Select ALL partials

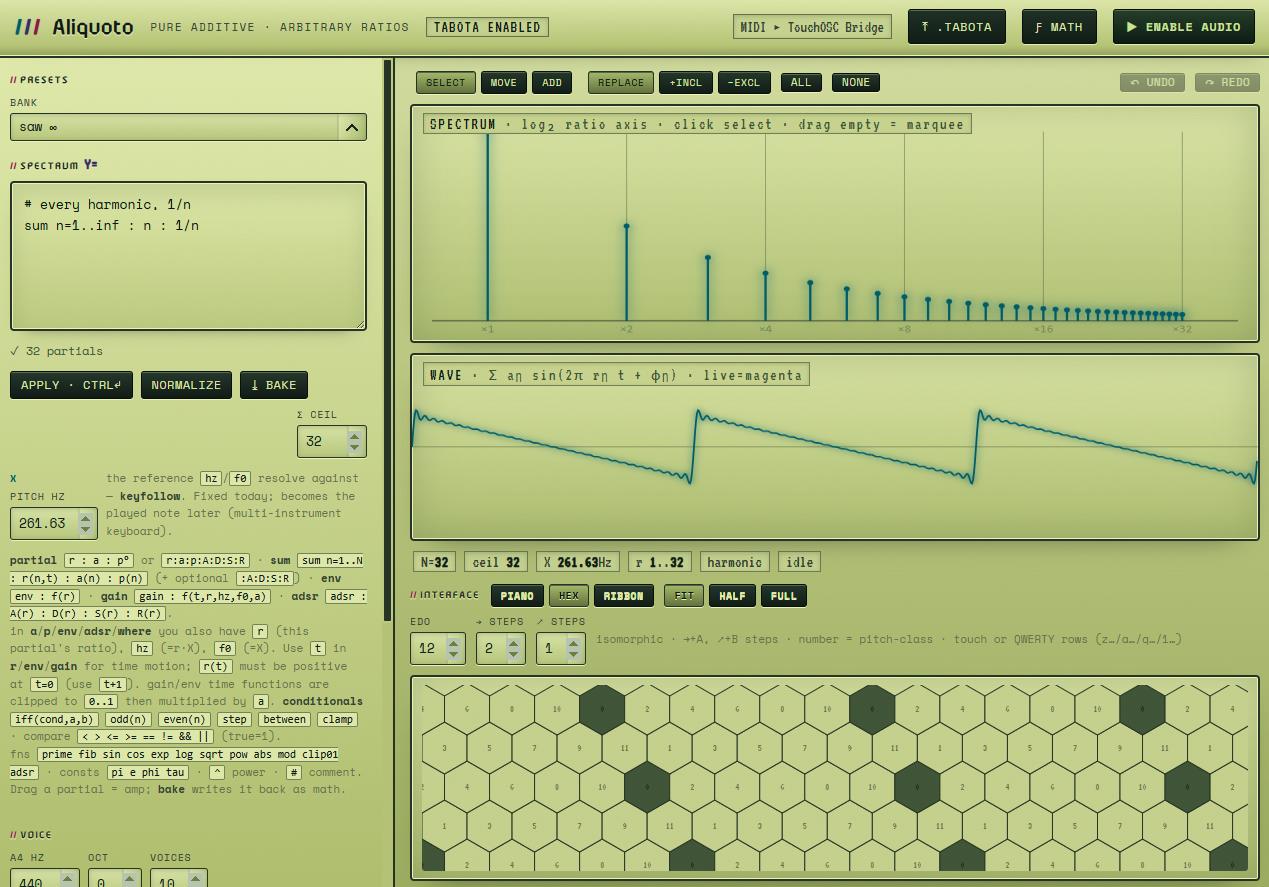click(801, 82)
